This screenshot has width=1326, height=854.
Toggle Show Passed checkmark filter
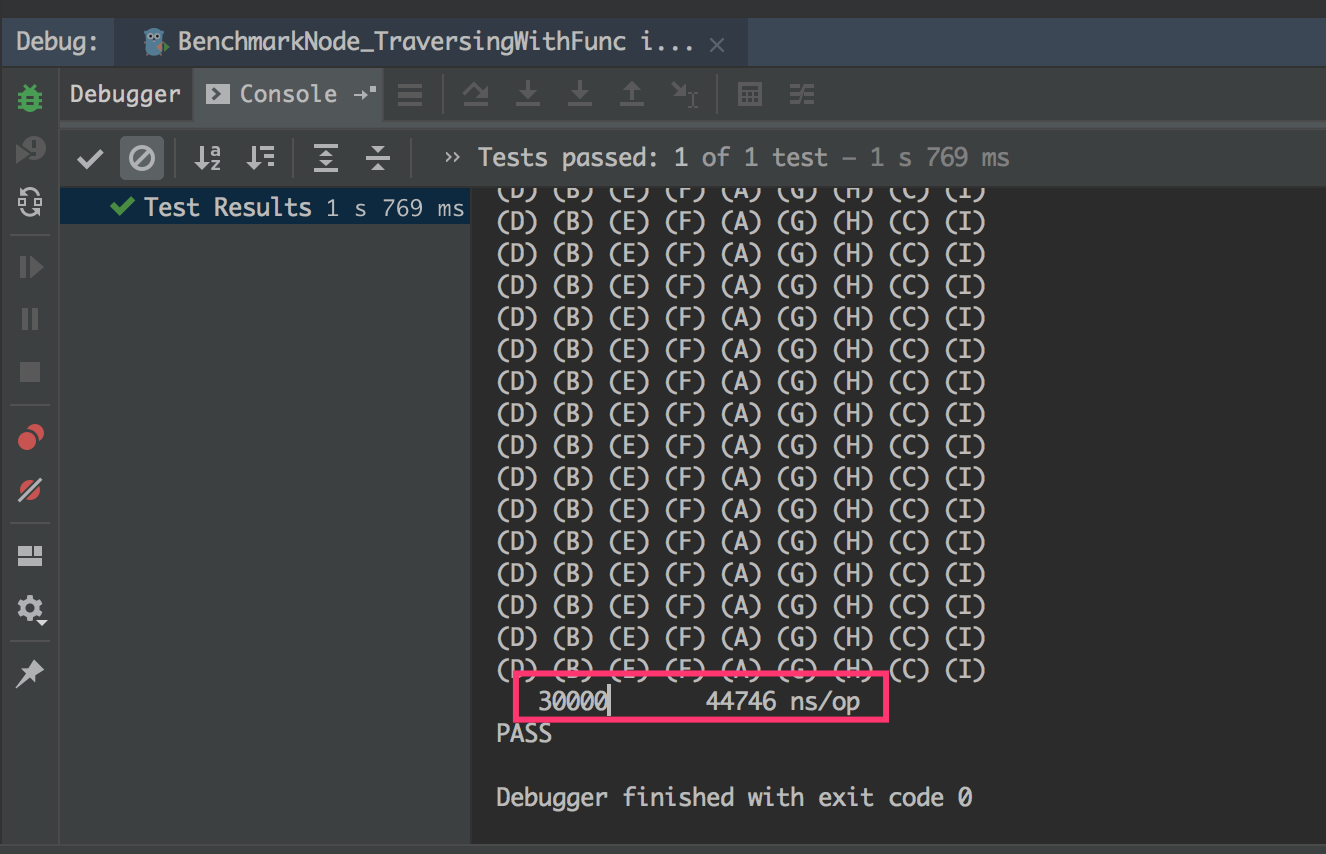tap(90, 158)
